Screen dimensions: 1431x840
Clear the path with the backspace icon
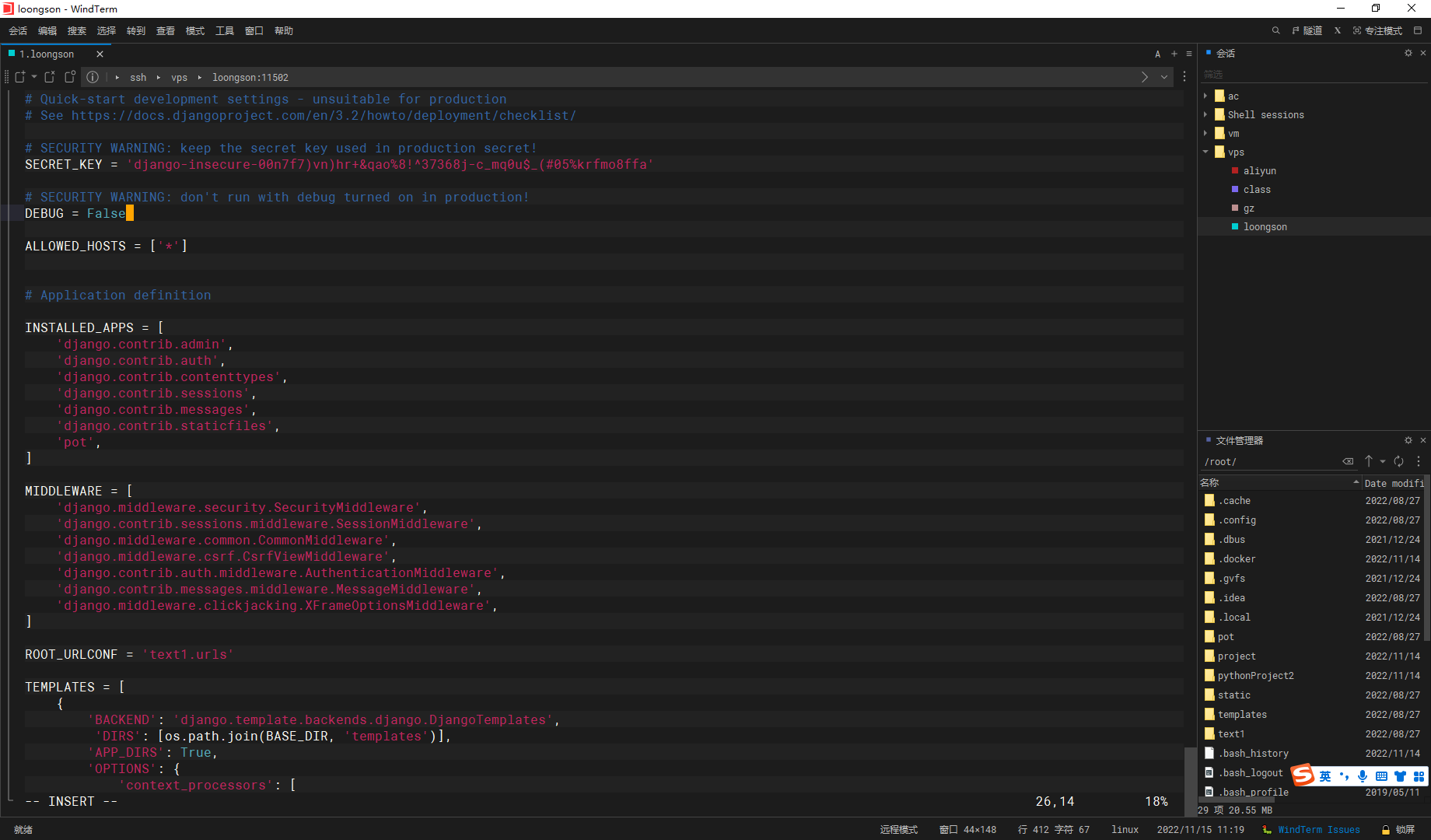pos(1348,462)
